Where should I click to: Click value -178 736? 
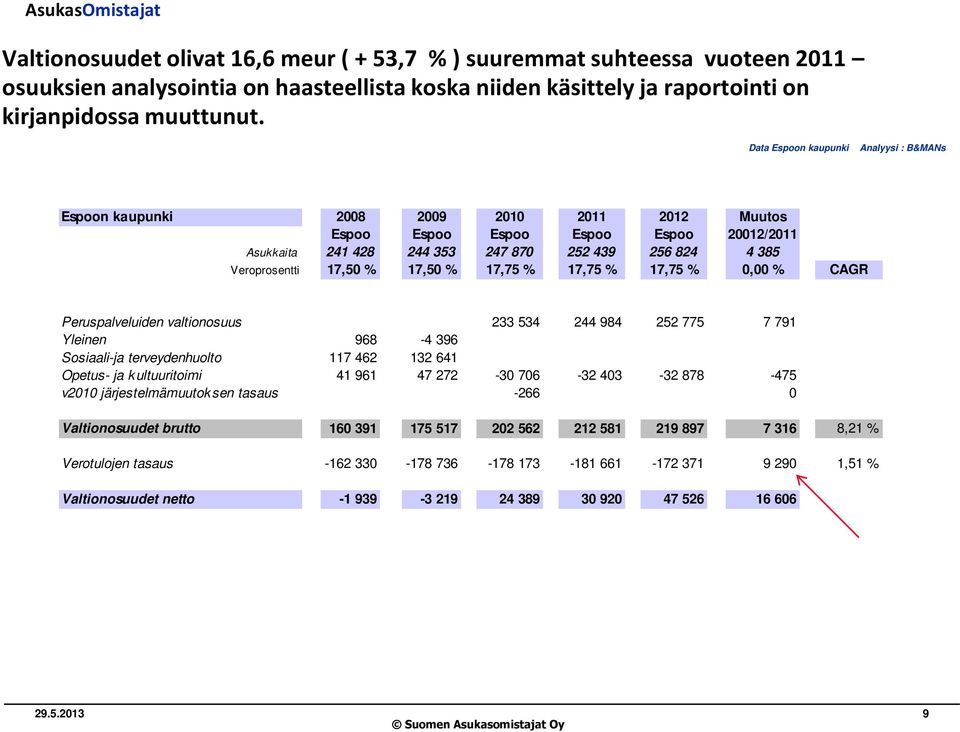pyautogui.click(x=432, y=464)
